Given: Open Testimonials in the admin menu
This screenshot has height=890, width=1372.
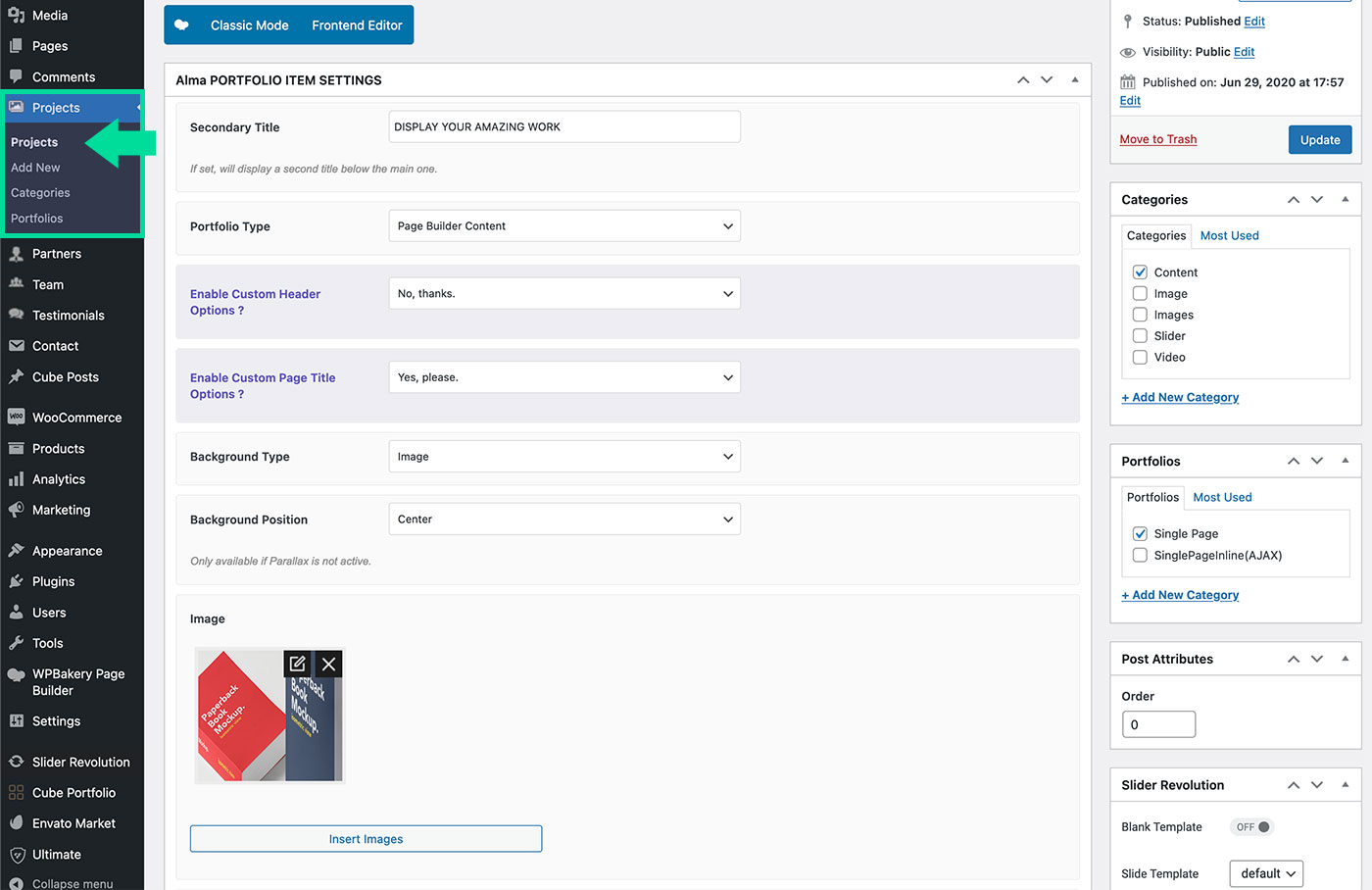Looking at the screenshot, I should 68,316.
